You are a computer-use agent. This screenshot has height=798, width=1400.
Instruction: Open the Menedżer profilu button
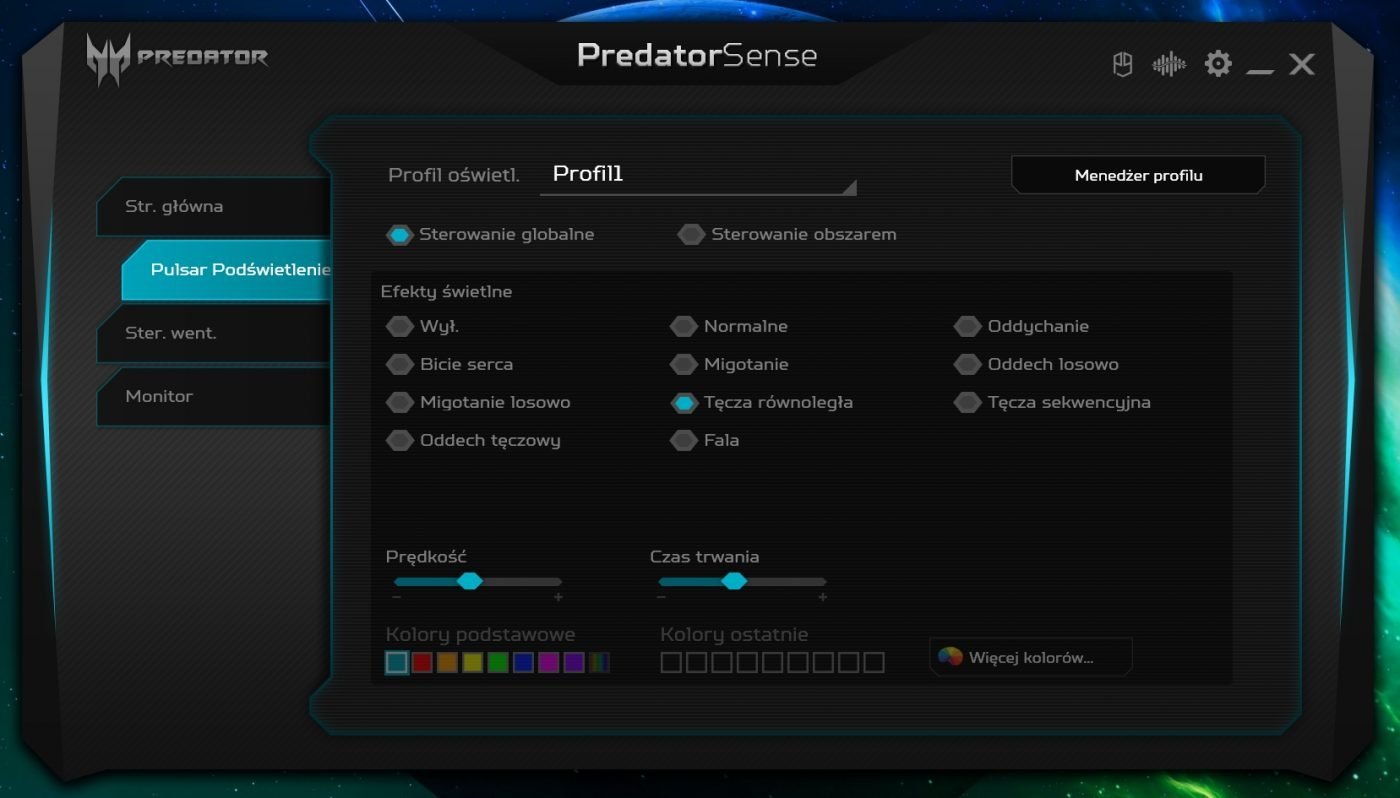point(1138,175)
